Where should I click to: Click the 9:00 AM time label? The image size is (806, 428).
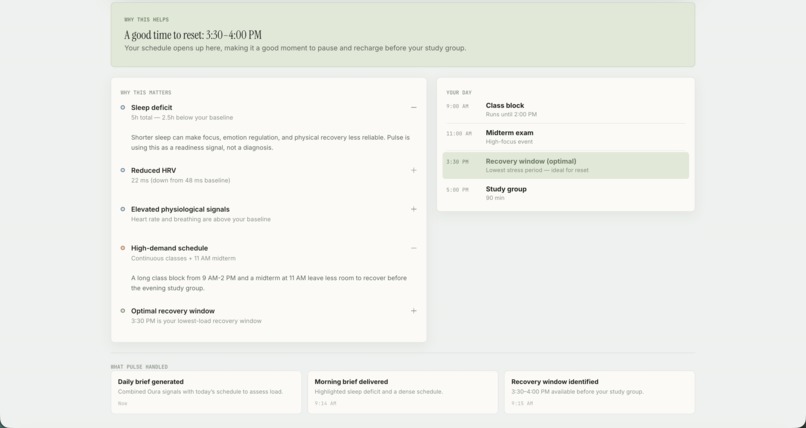457,106
